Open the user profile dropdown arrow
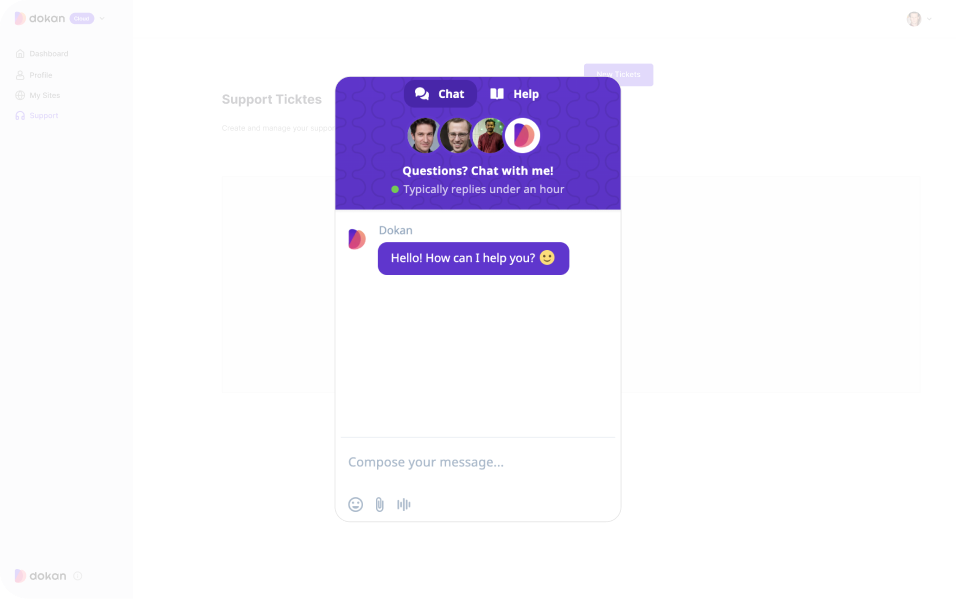 (929, 19)
